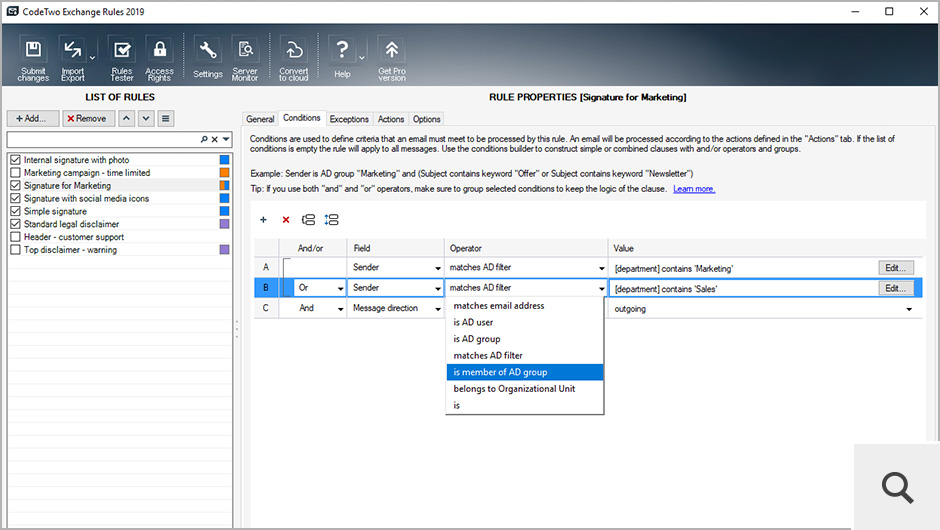Open Field dropdown in row B
This screenshot has height=530, width=940.
pos(438,288)
